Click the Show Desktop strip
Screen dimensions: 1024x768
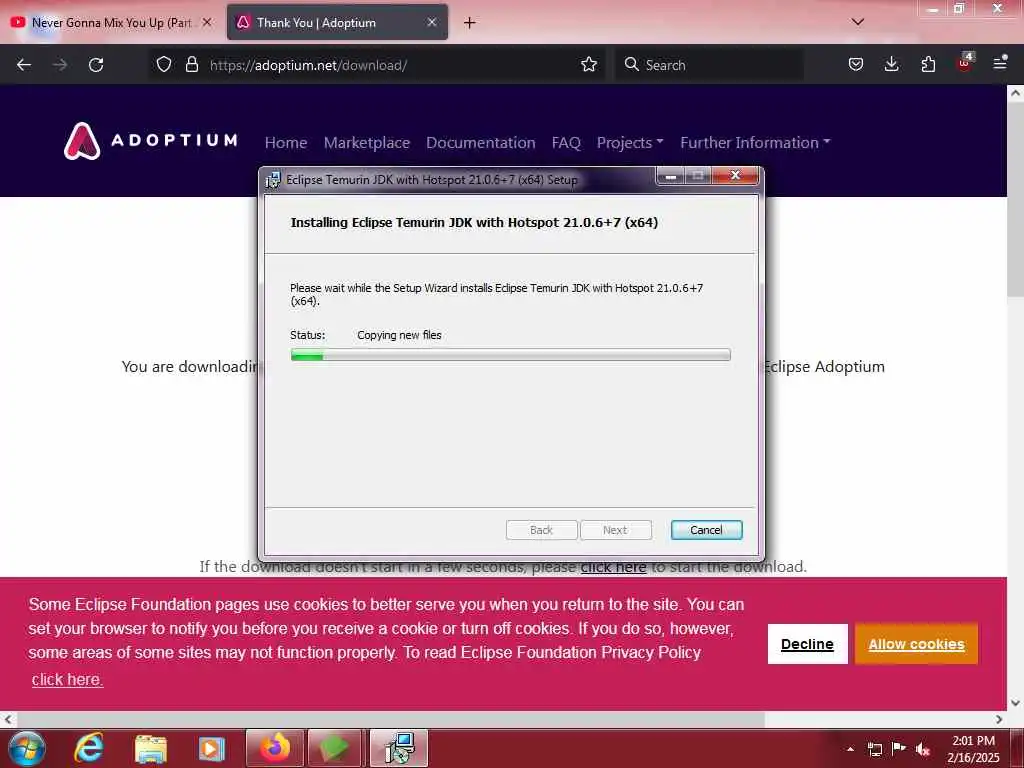click(x=1017, y=748)
